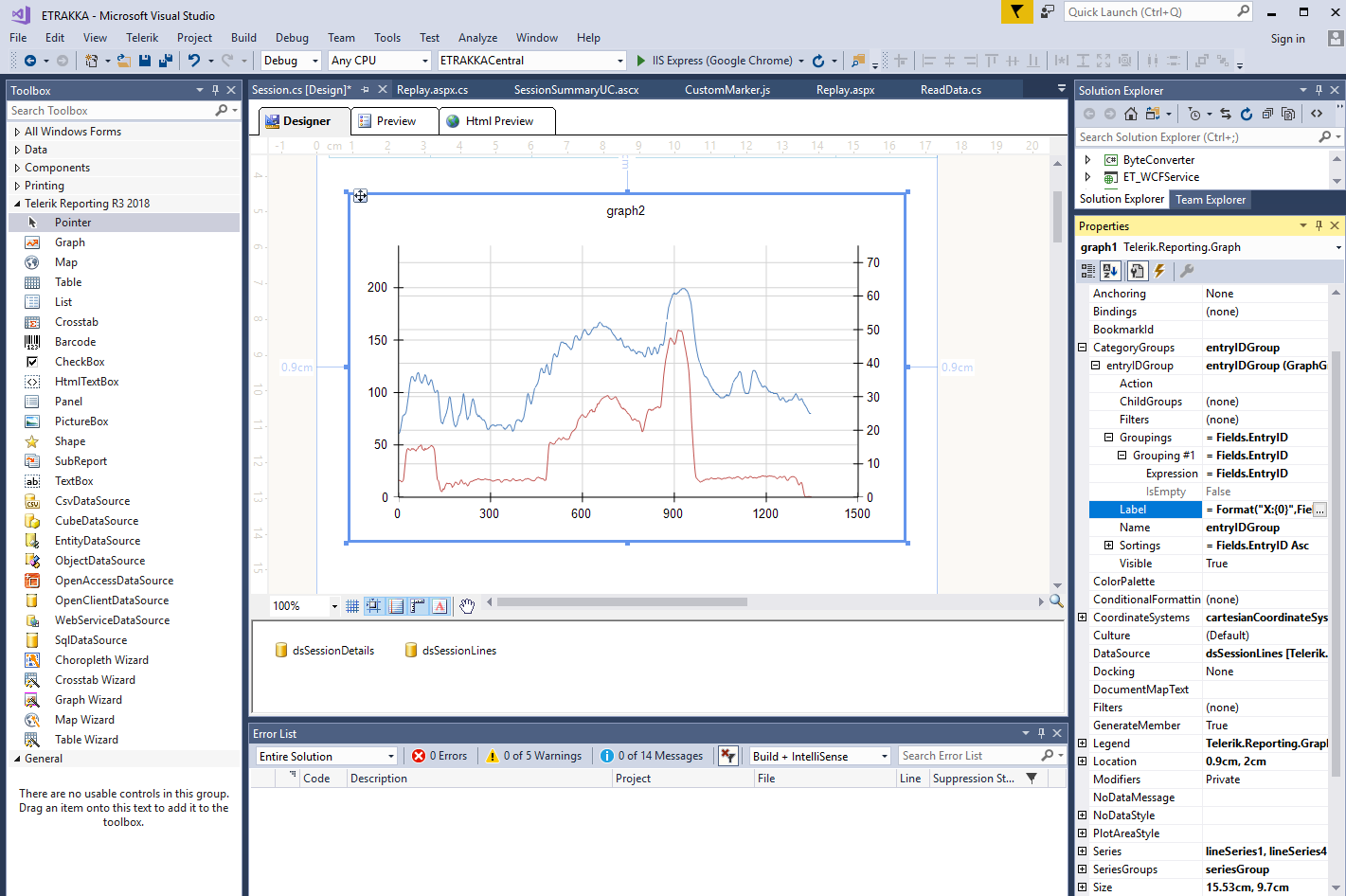Click the Search Toolbox input field
The image size is (1346, 896).
112,111
